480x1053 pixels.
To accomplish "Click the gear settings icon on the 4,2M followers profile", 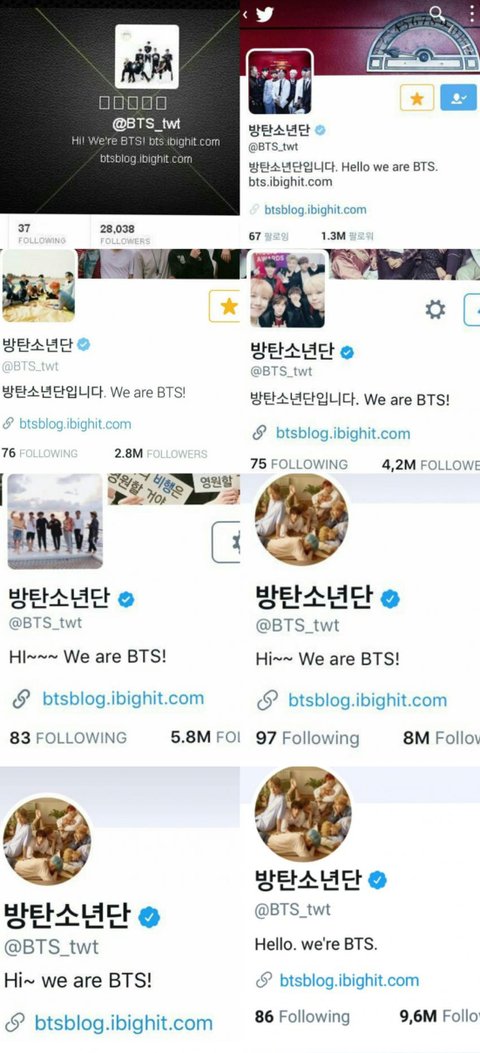I will pyautogui.click(x=435, y=309).
